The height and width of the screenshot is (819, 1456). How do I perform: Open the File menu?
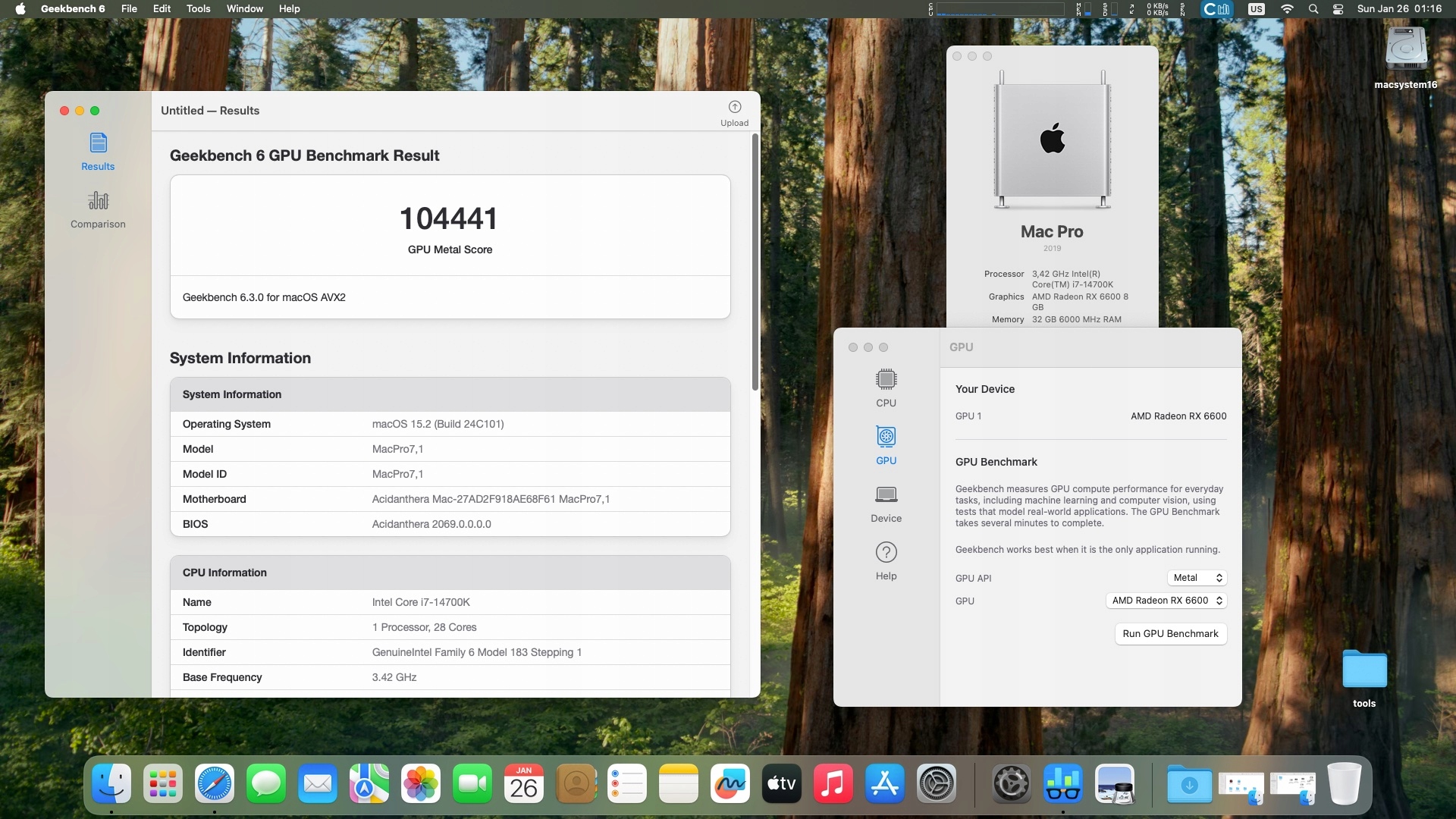(x=129, y=9)
